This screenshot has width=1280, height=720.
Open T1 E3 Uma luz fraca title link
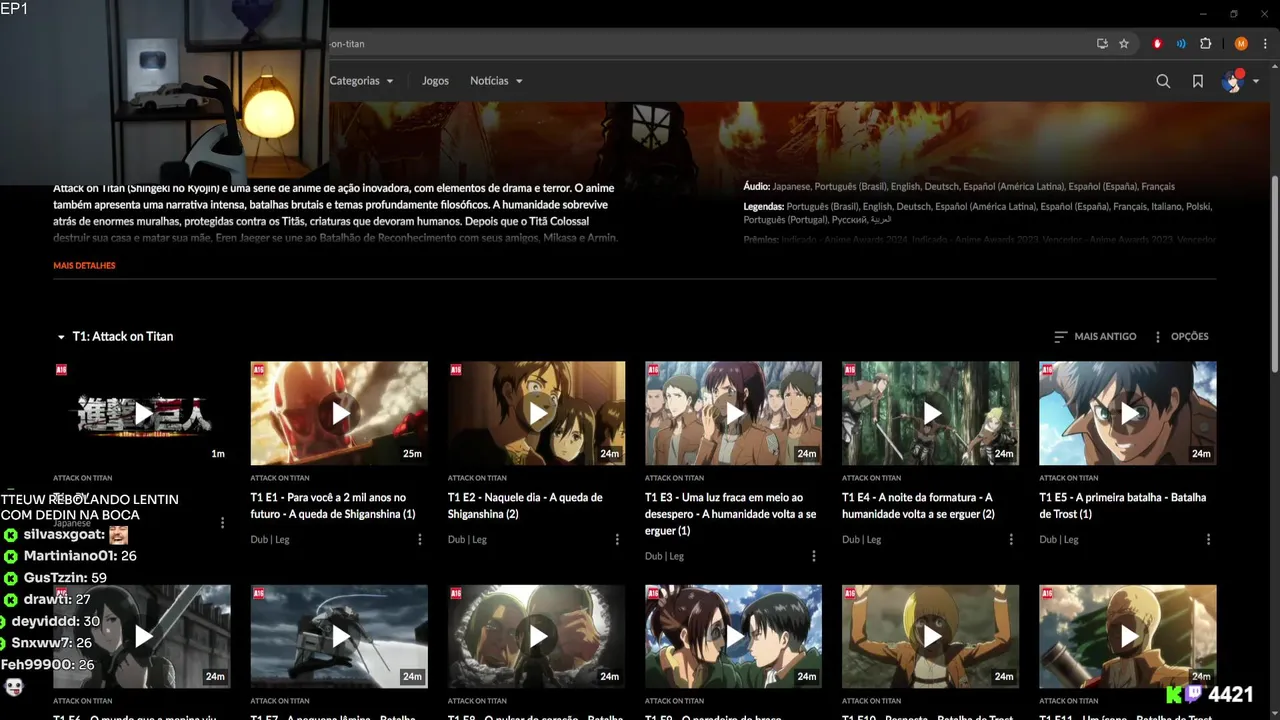point(730,514)
